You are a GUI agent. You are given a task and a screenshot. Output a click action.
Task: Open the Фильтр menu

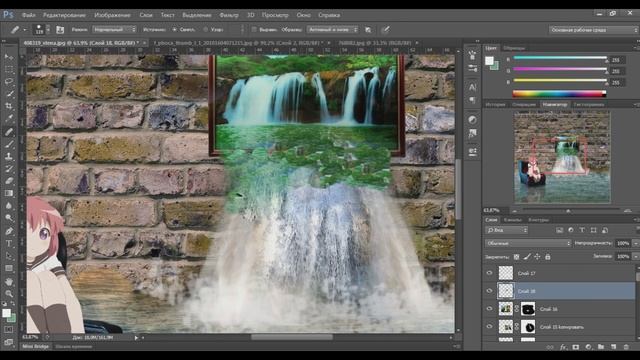point(229,15)
